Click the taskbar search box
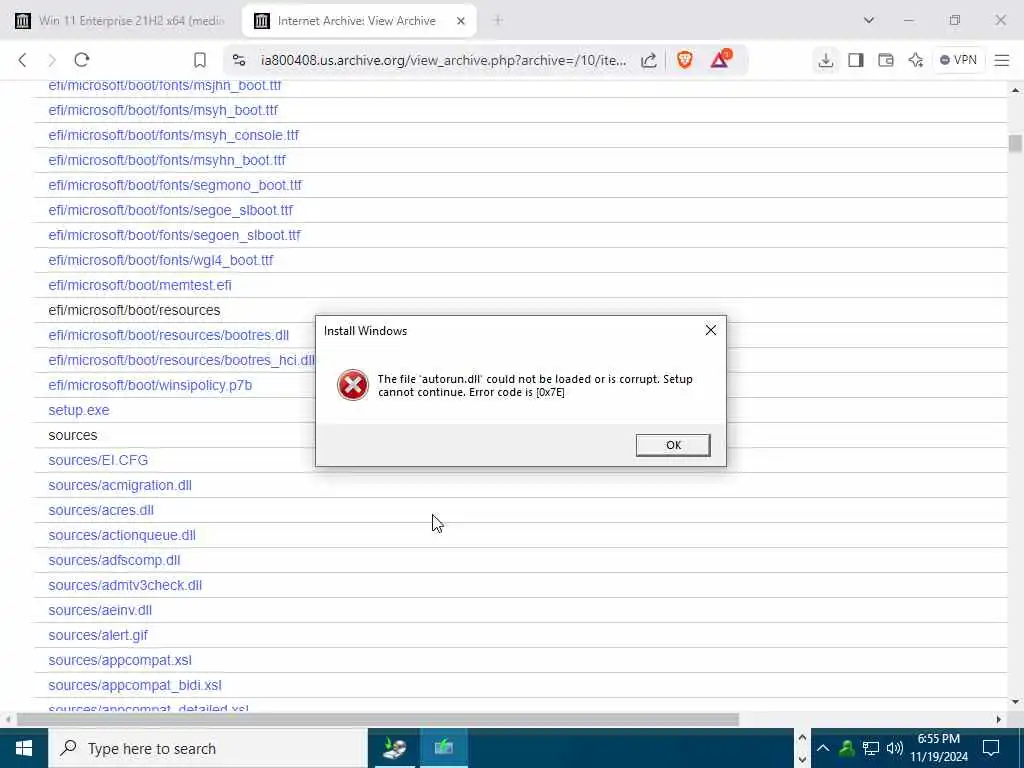The width and height of the screenshot is (1024, 768). tap(208, 748)
